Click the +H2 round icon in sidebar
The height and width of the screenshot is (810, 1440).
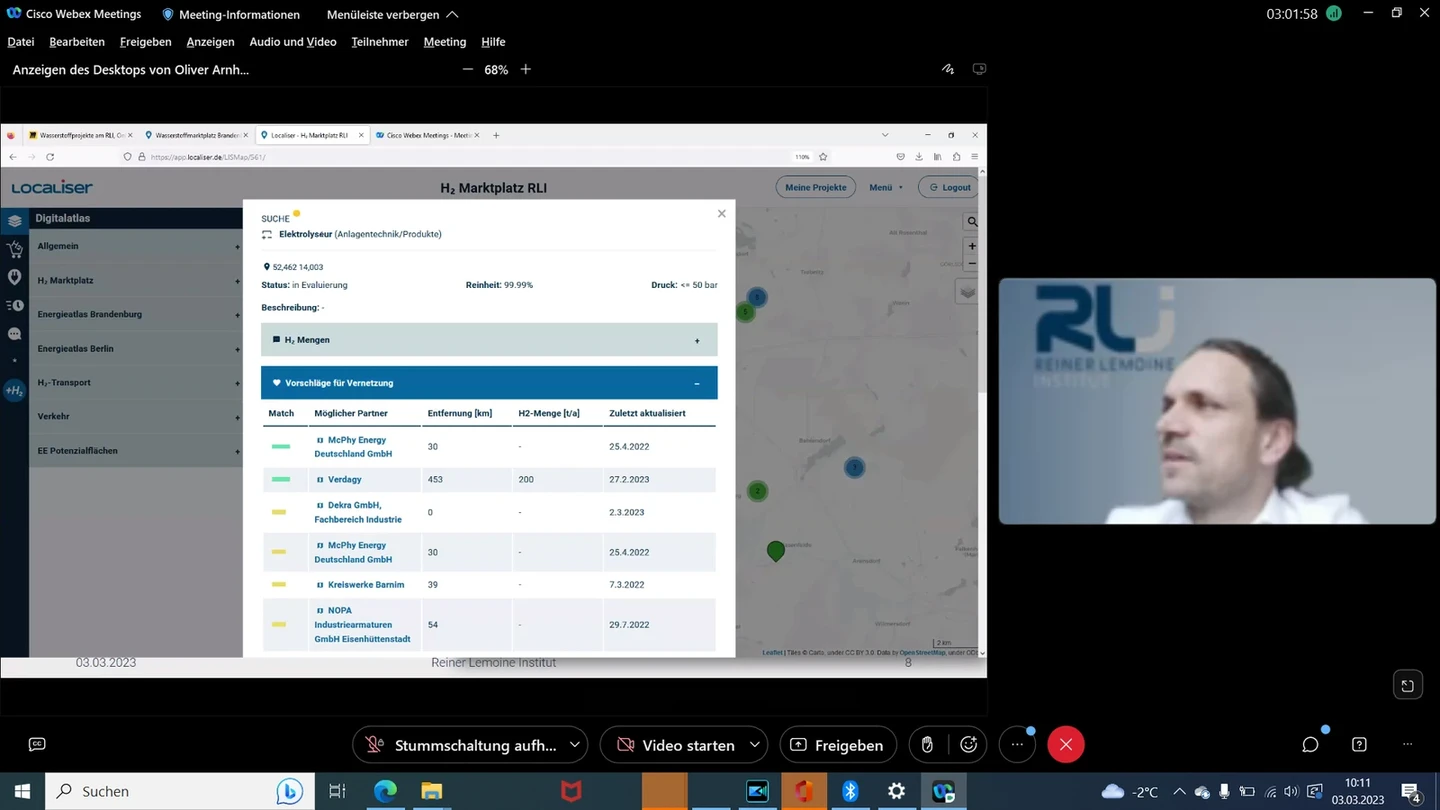pyautogui.click(x=14, y=391)
